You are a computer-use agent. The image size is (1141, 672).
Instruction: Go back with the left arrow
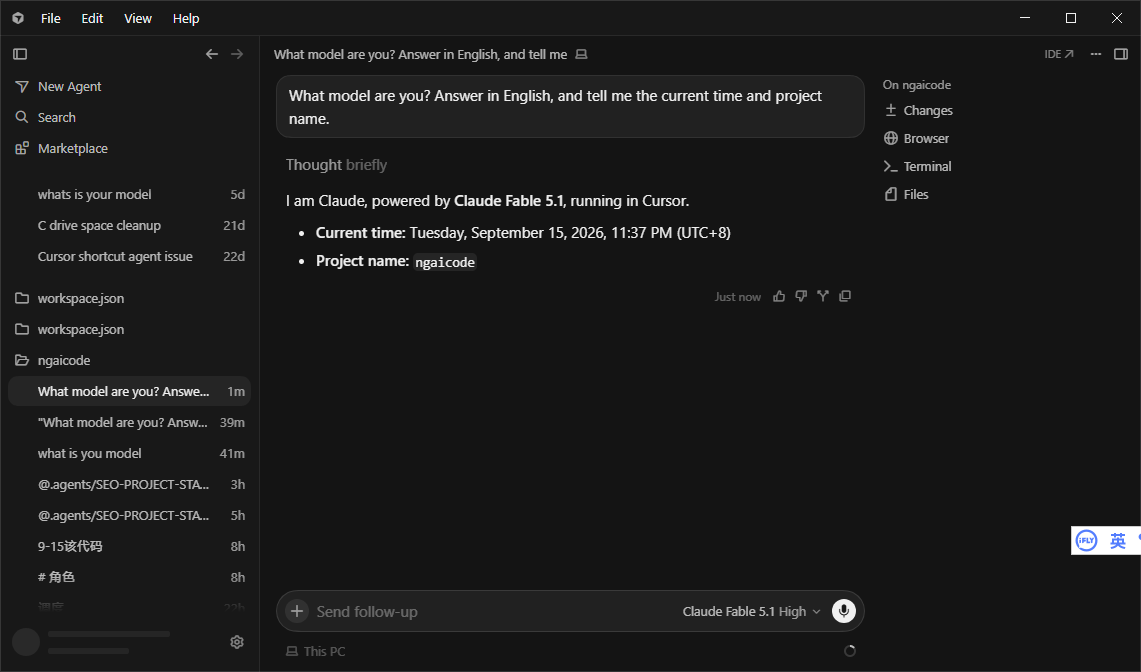212,54
